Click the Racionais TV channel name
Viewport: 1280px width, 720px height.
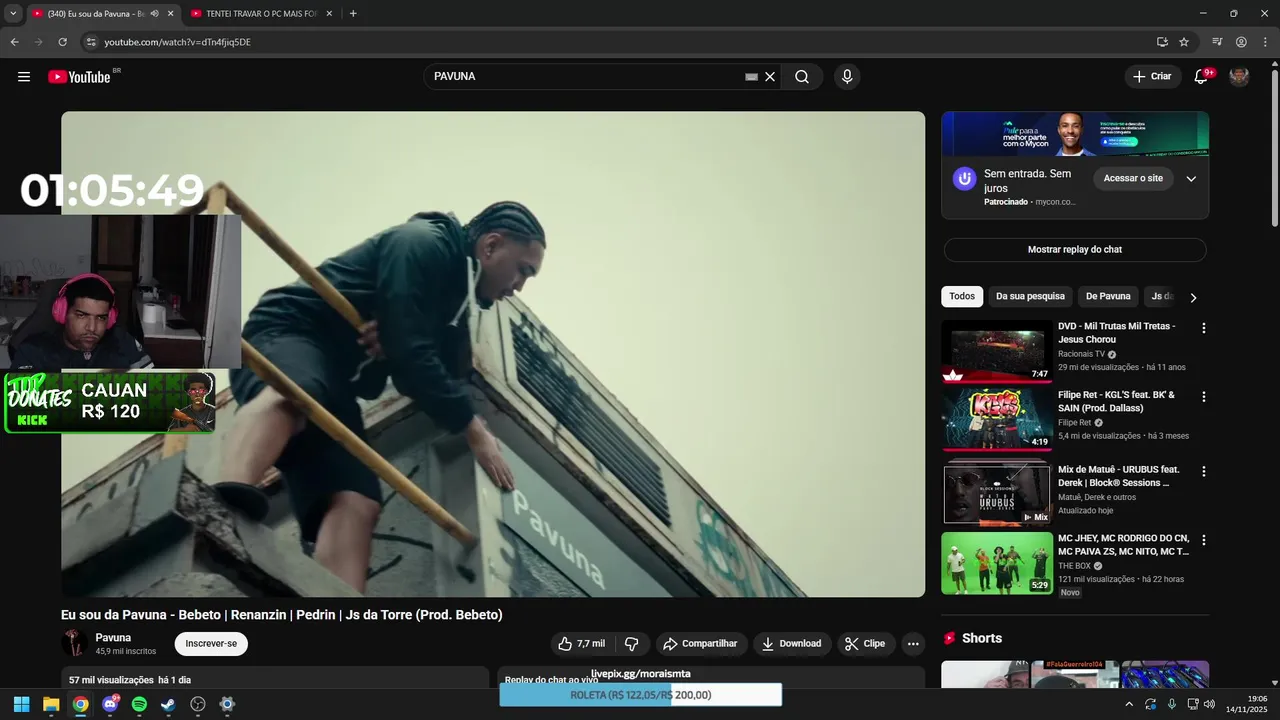pos(1081,354)
